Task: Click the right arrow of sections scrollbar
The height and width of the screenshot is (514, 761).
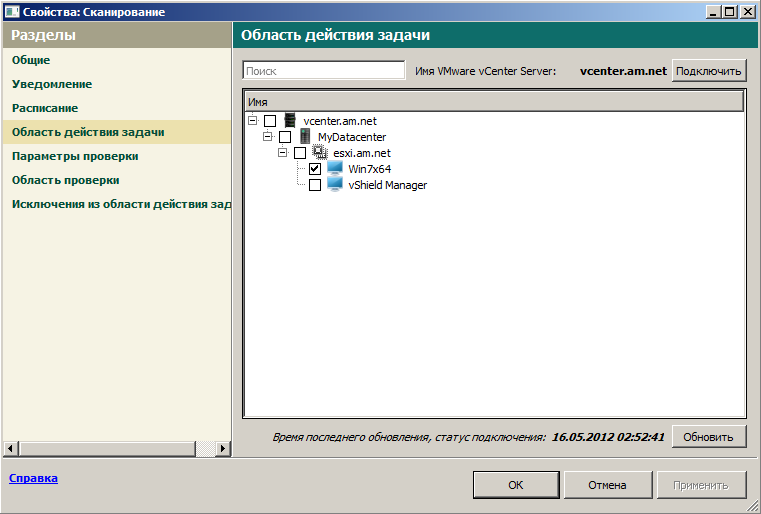Action: [222, 448]
